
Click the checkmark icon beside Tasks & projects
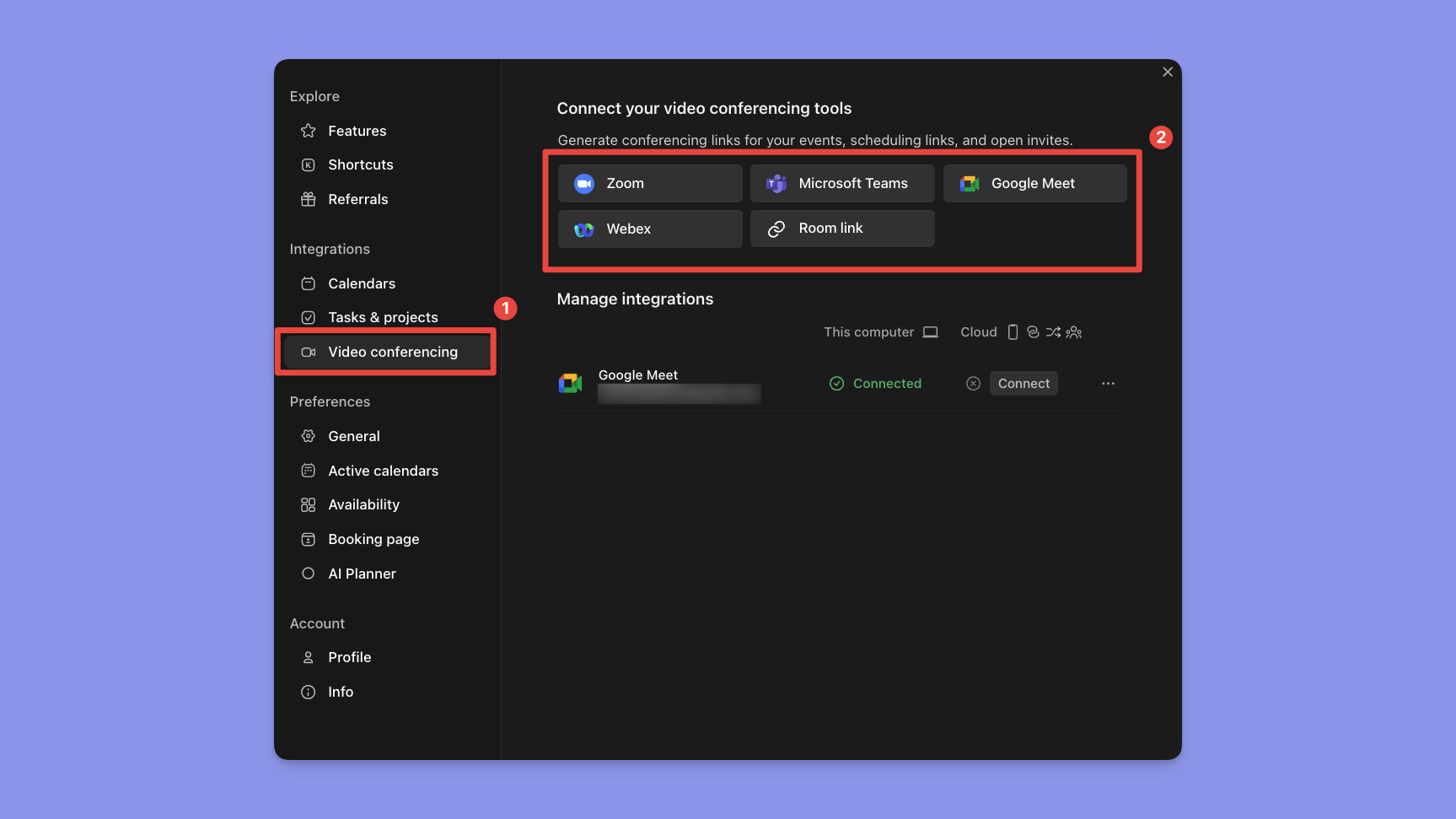click(309, 318)
